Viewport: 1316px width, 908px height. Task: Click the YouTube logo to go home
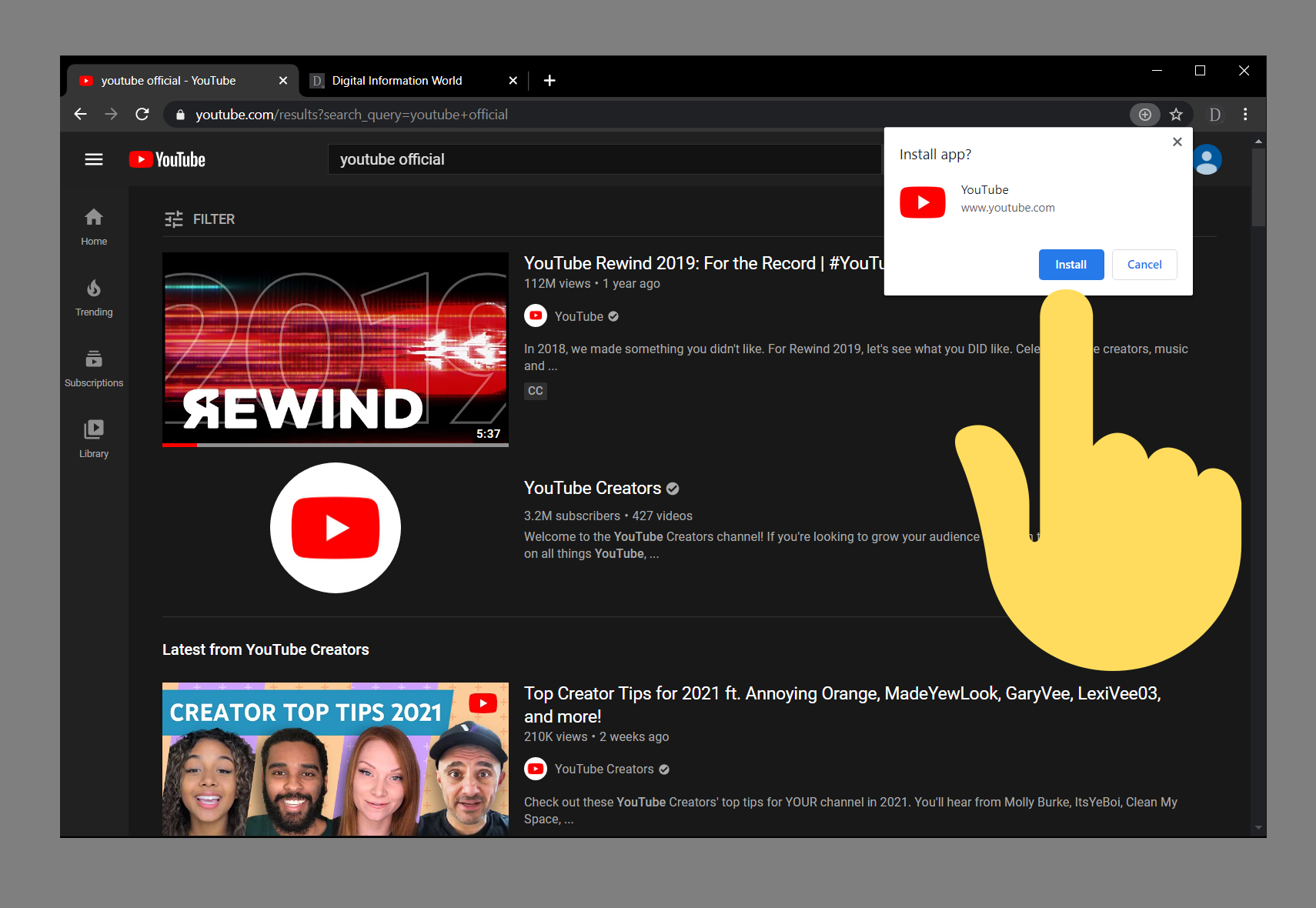point(166,159)
